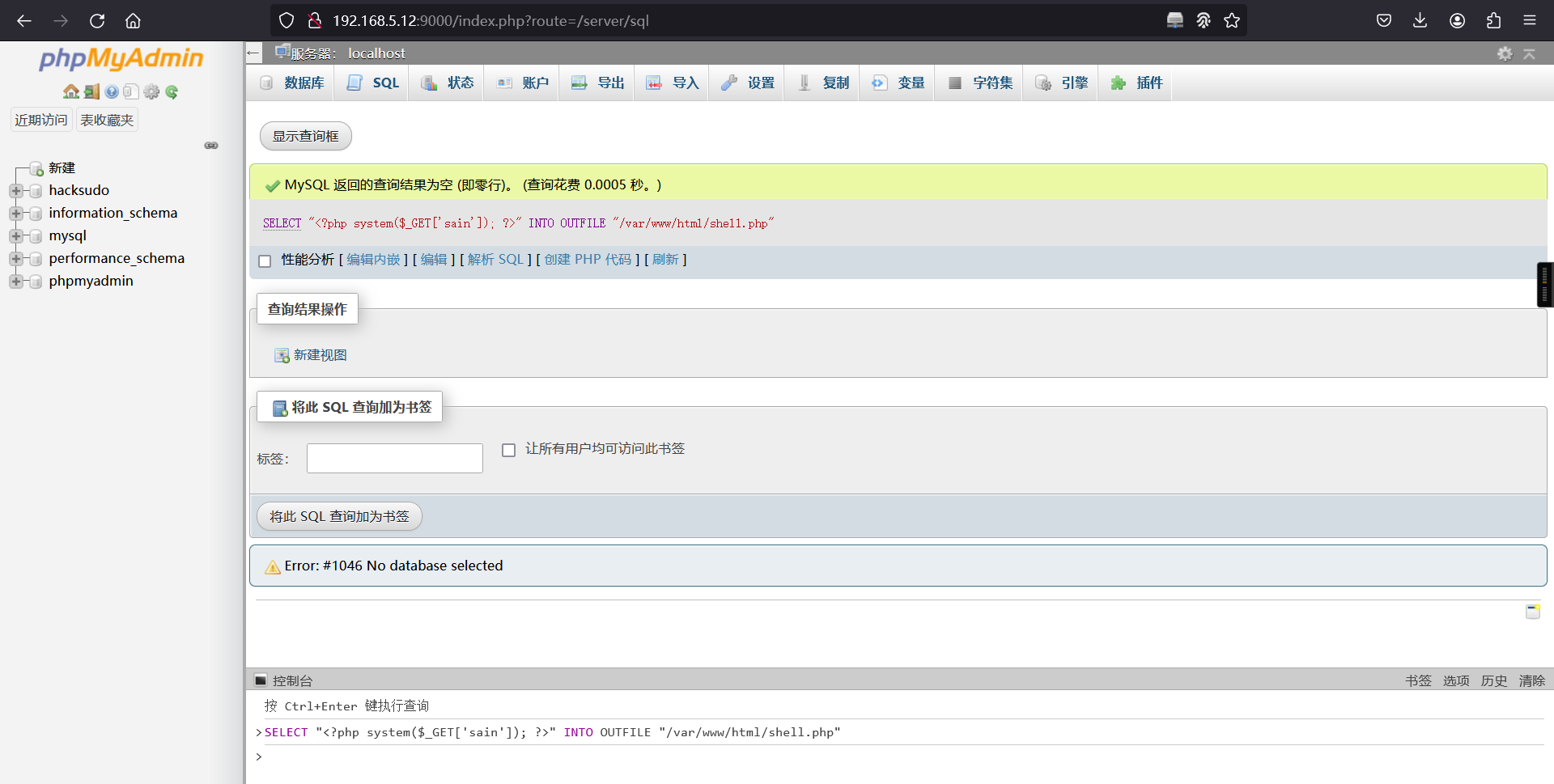
Task: Click the 近期访问 button
Action: [x=41, y=120]
